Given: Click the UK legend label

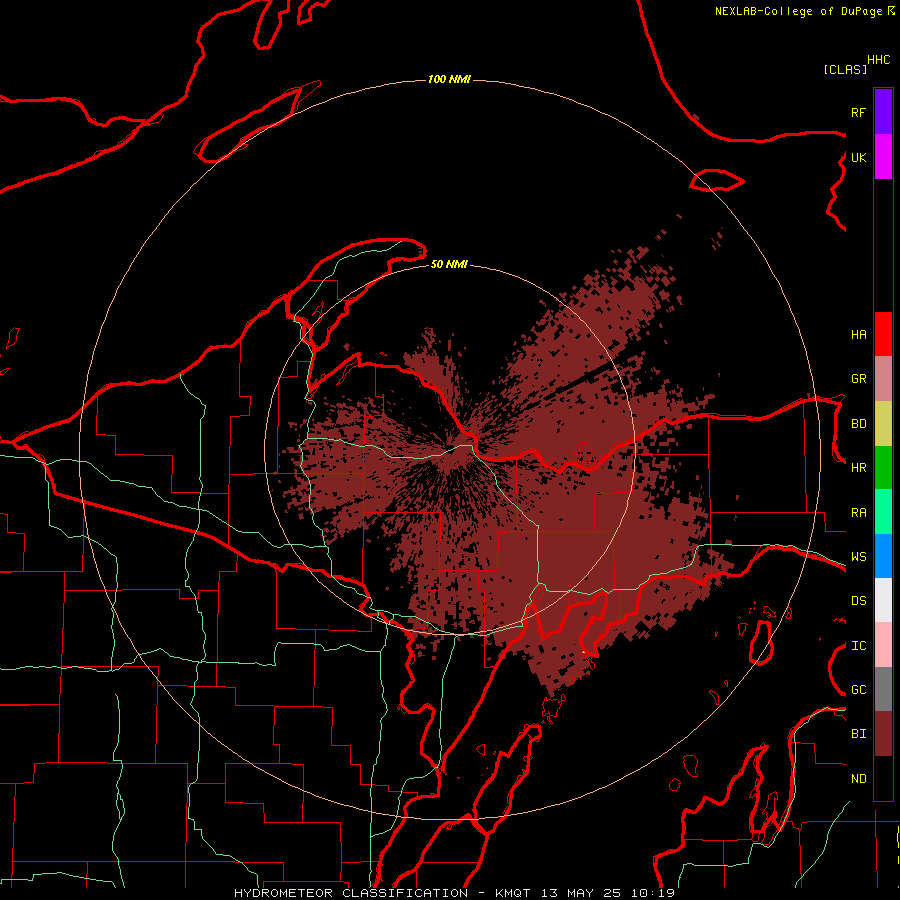Looking at the screenshot, I should [858, 157].
